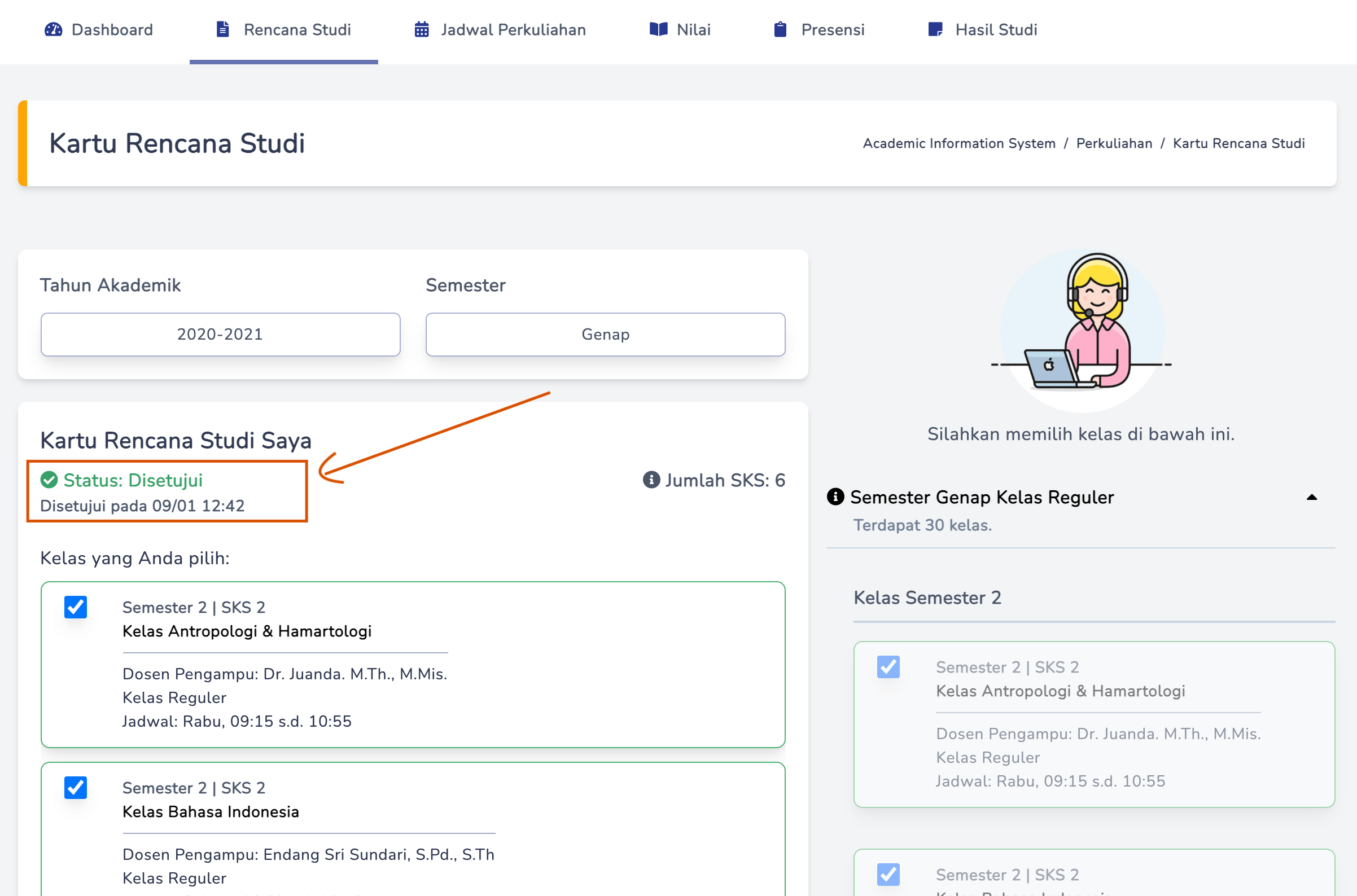Click the Terdapat 30 kelas text
This screenshot has width=1357, height=896.
point(922,525)
